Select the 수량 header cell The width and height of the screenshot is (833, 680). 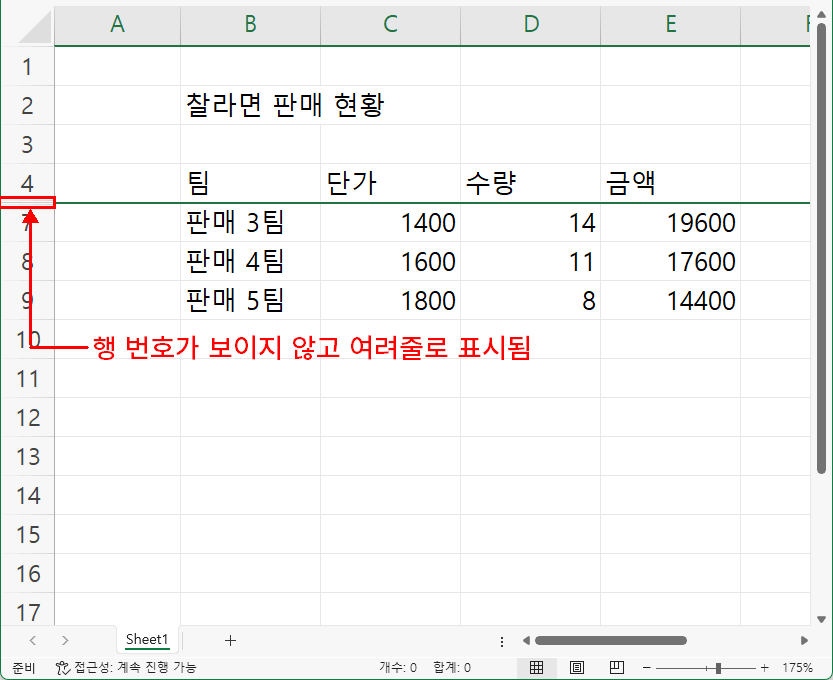(x=531, y=183)
